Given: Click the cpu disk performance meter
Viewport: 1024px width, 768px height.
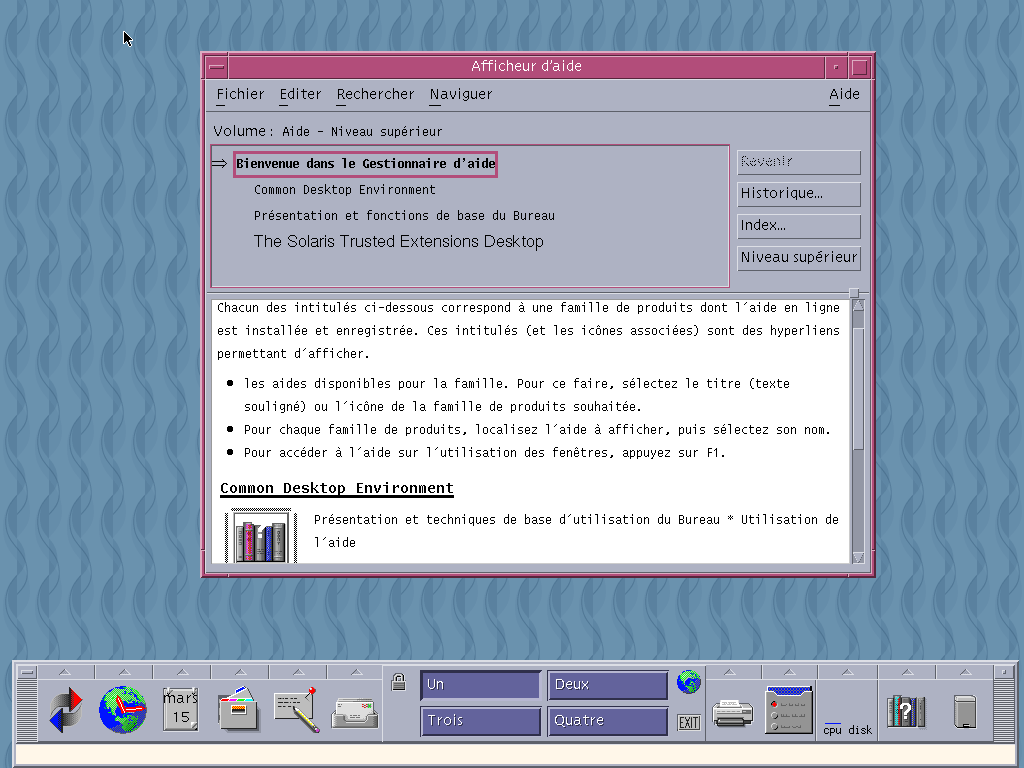Looking at the screenshot, I should point(848,729).
